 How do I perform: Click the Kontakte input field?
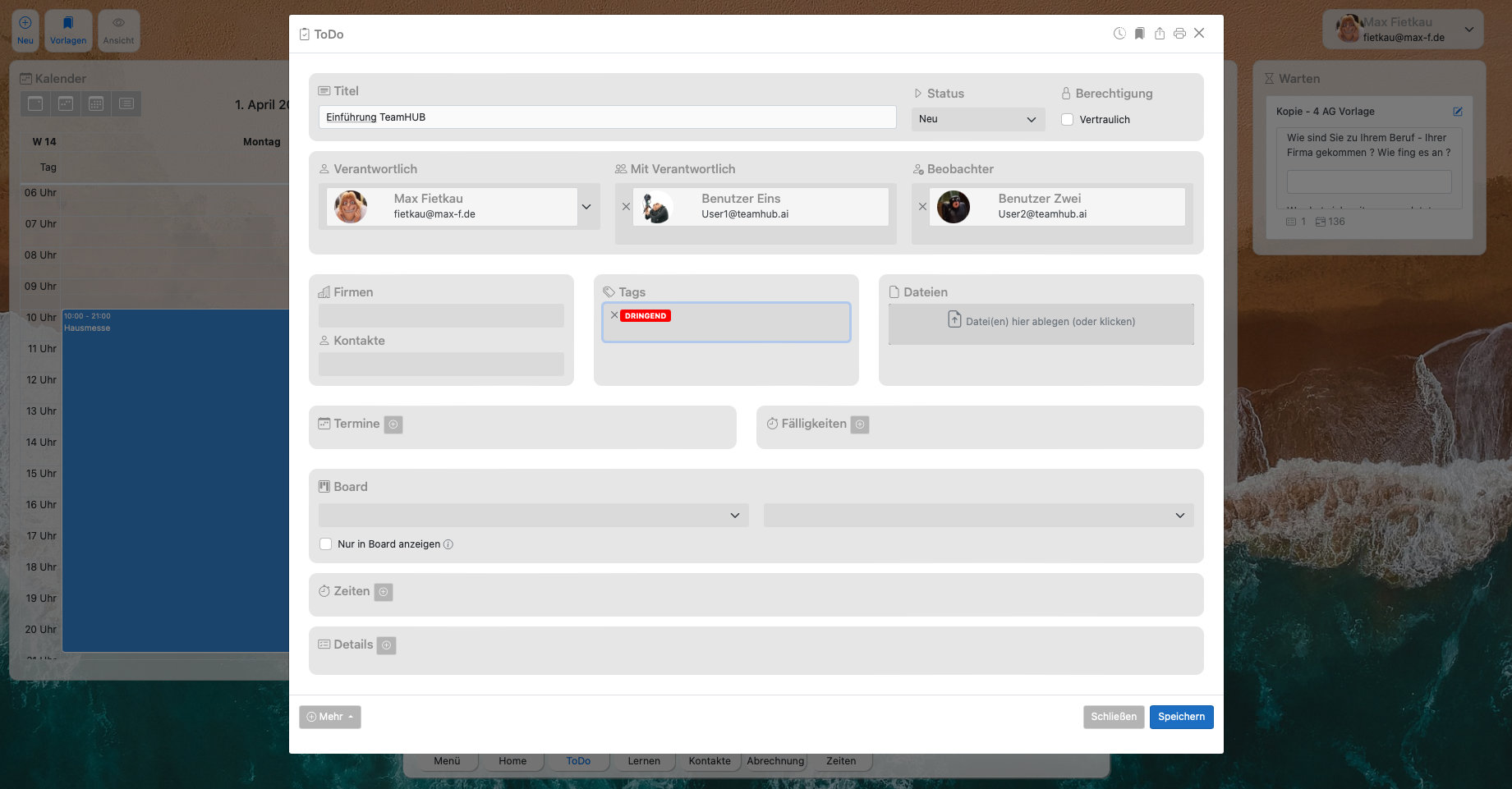click(x=441, y=365)
